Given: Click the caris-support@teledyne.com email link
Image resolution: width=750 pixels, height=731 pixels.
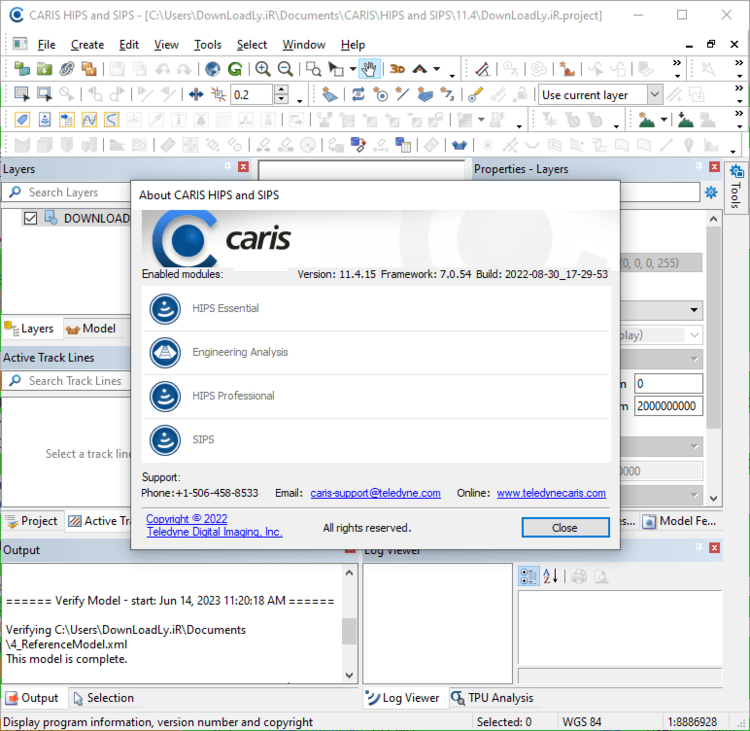Looking at the screenshot, I should click(375, 493).
